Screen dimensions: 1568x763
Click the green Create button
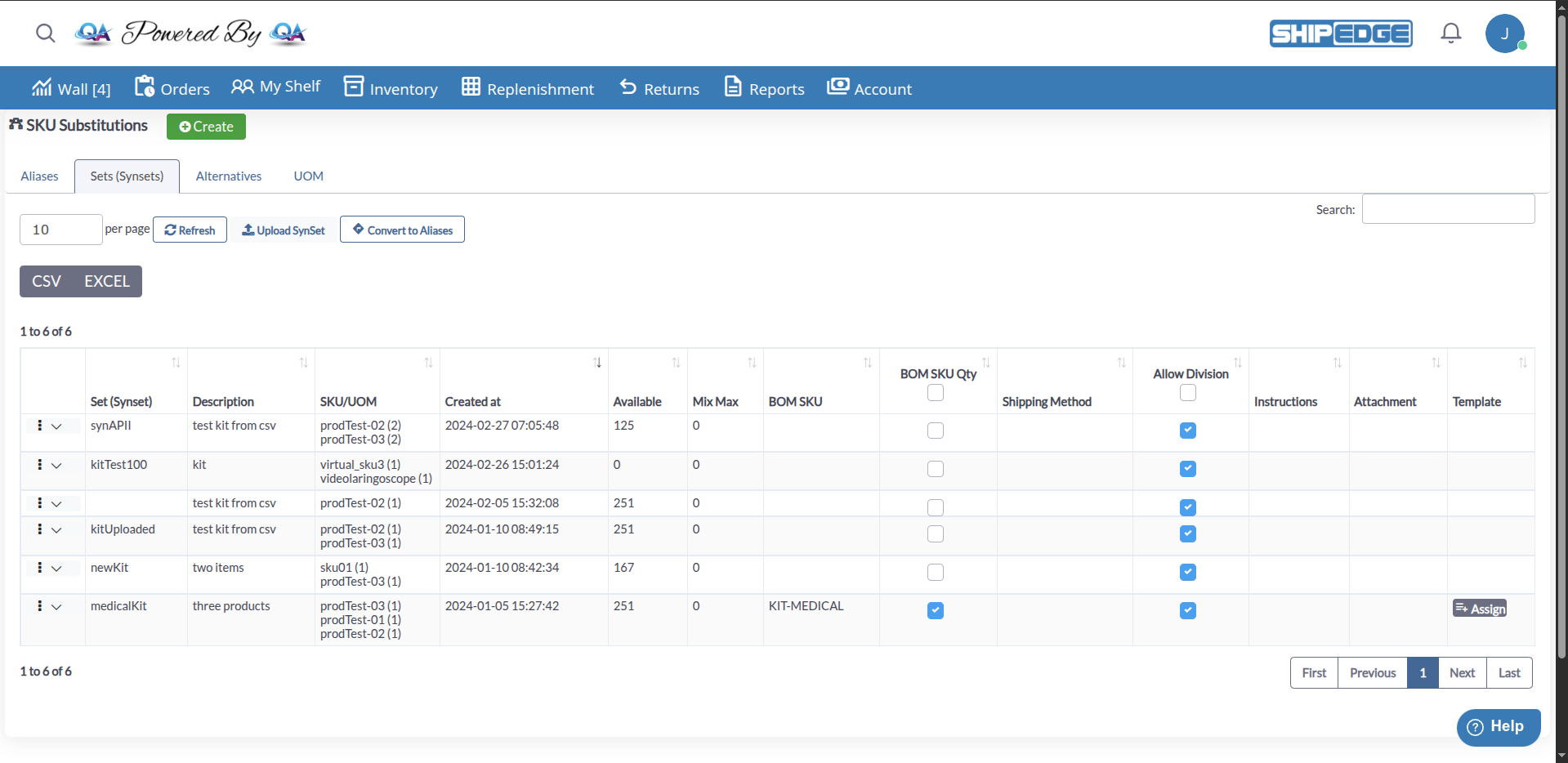pos(206,127)
